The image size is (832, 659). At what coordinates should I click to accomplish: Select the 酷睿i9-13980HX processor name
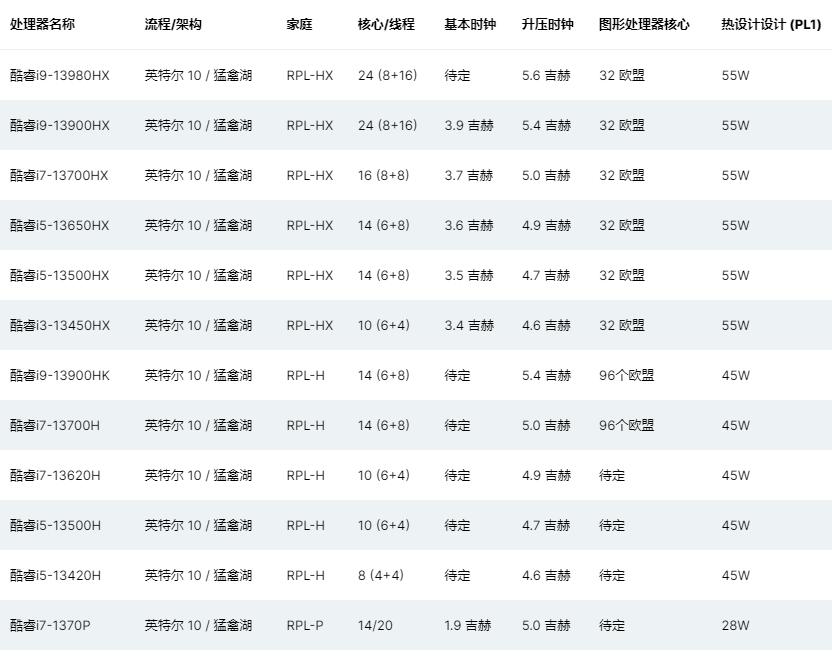pos(60,75)
